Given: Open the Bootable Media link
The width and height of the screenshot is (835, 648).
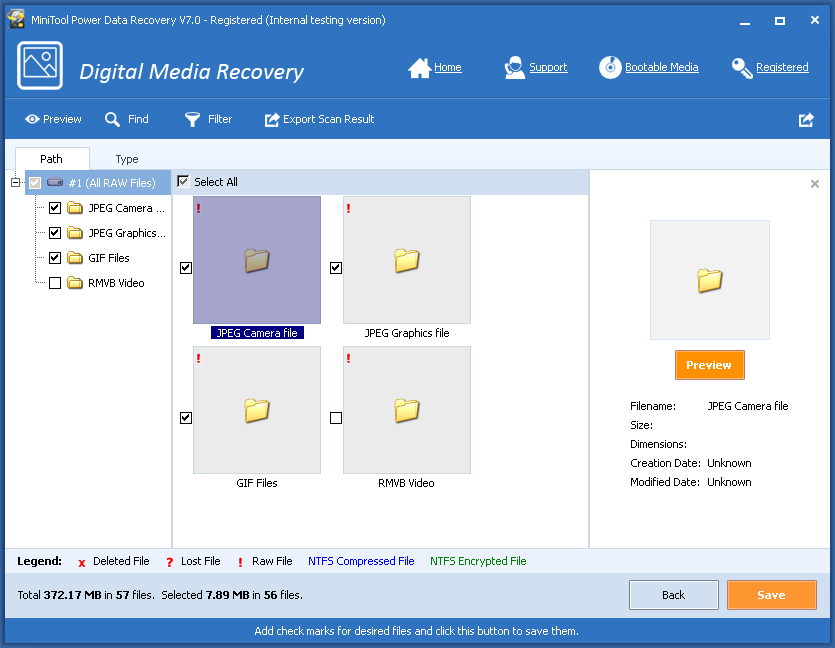Looking at the screenshot, I should click(661, 67).
